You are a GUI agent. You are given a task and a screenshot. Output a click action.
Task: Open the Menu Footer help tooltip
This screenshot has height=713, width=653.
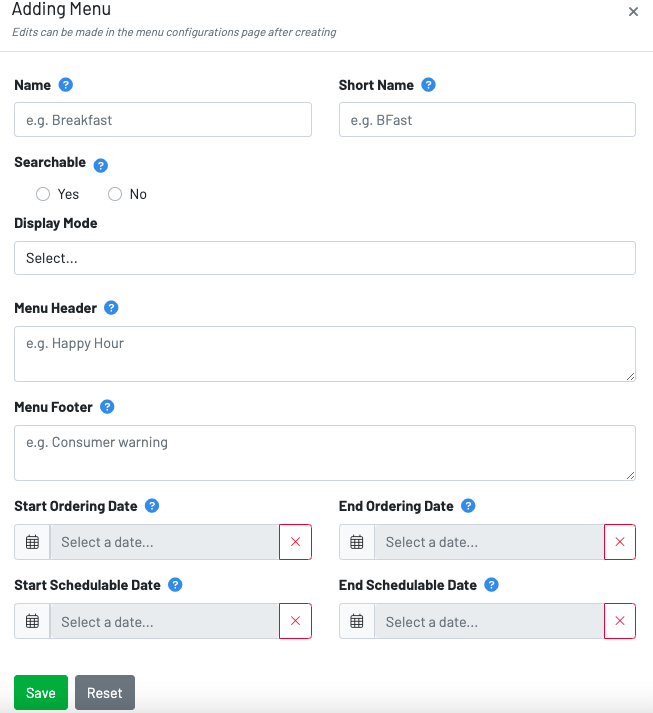pos(107,407)
